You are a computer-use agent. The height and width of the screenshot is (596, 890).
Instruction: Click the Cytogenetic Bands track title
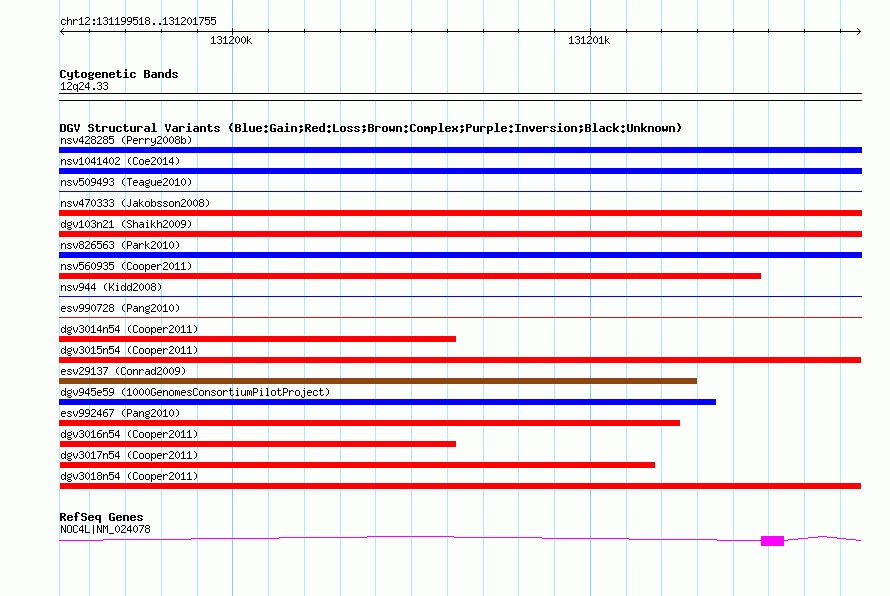119,74
